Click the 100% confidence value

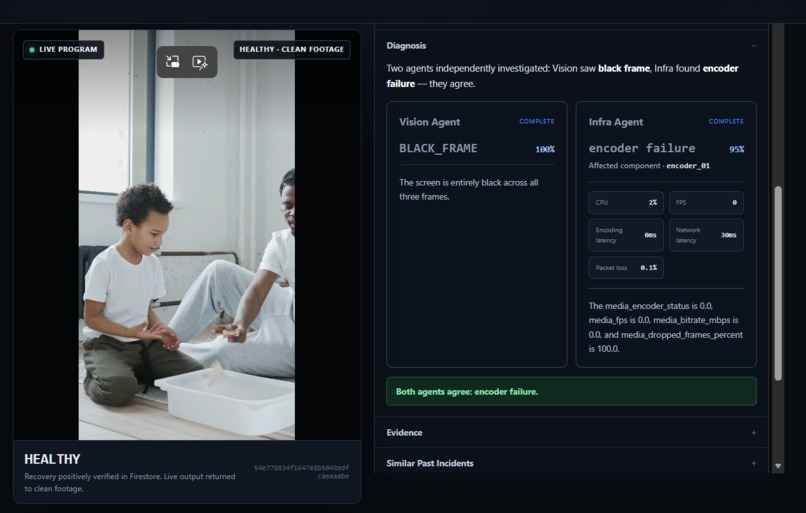click(x=545, y=149)
